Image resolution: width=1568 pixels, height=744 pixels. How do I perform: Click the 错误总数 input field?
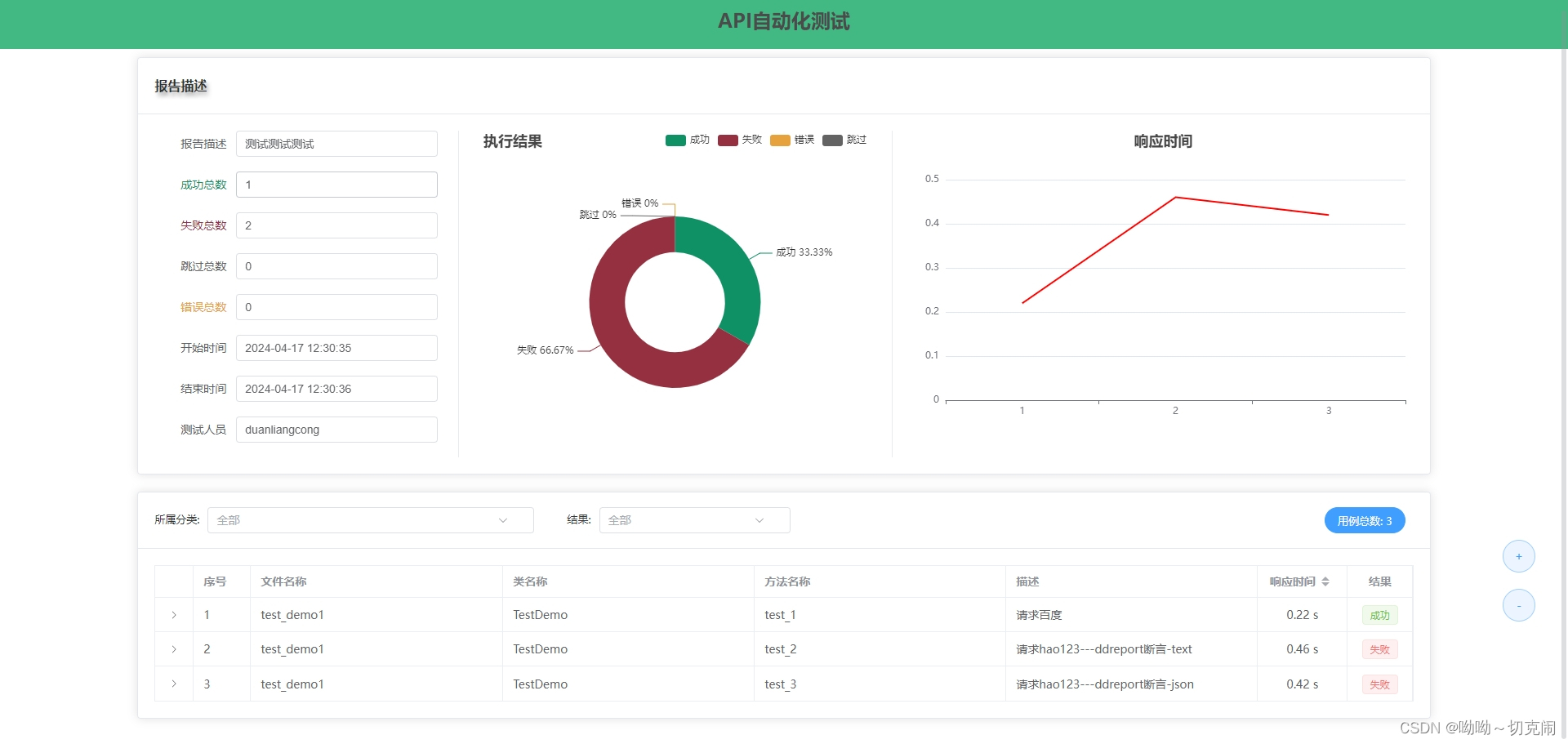pos(336,307)
